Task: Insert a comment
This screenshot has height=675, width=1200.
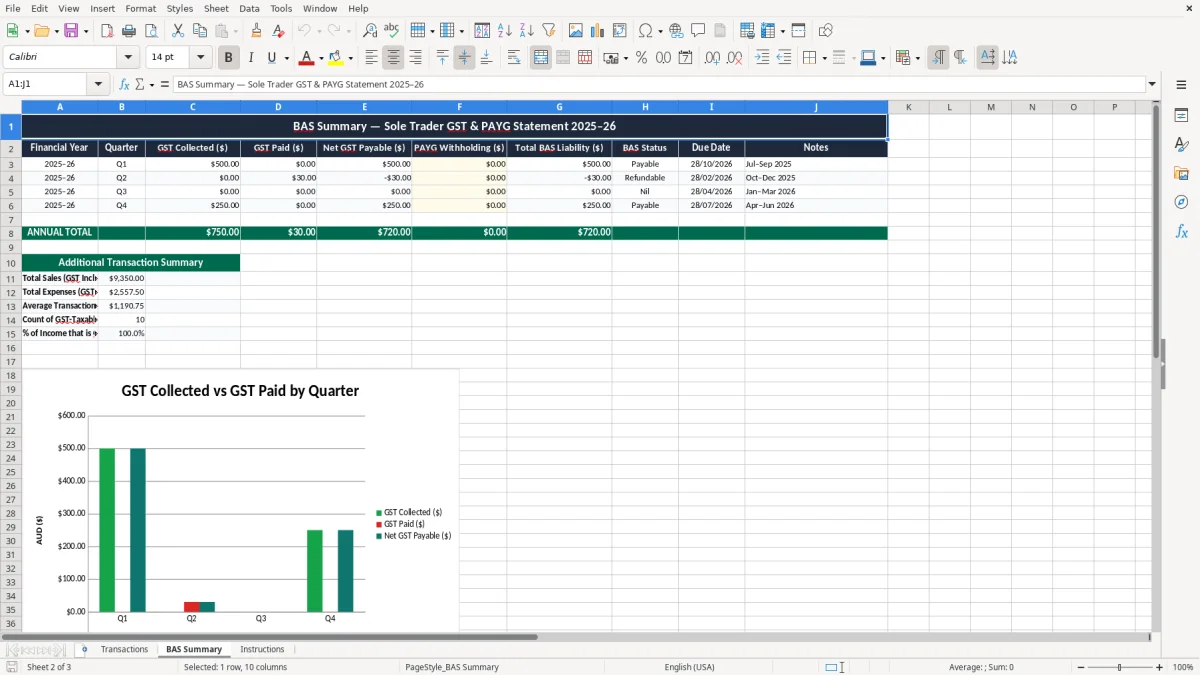Action: tap(698, 30)
